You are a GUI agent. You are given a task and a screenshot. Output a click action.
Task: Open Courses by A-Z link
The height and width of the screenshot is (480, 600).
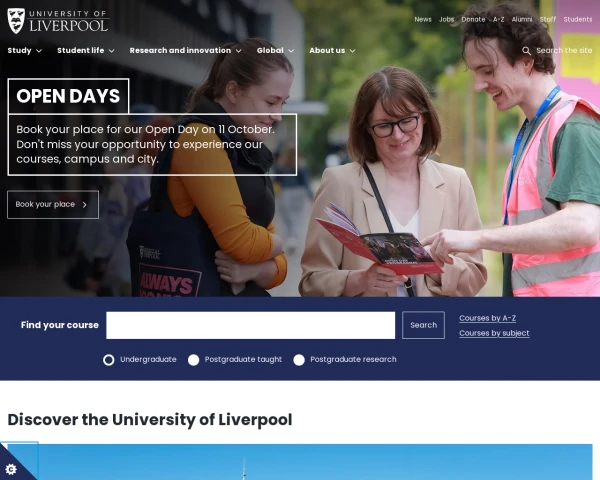coord(488,318)
